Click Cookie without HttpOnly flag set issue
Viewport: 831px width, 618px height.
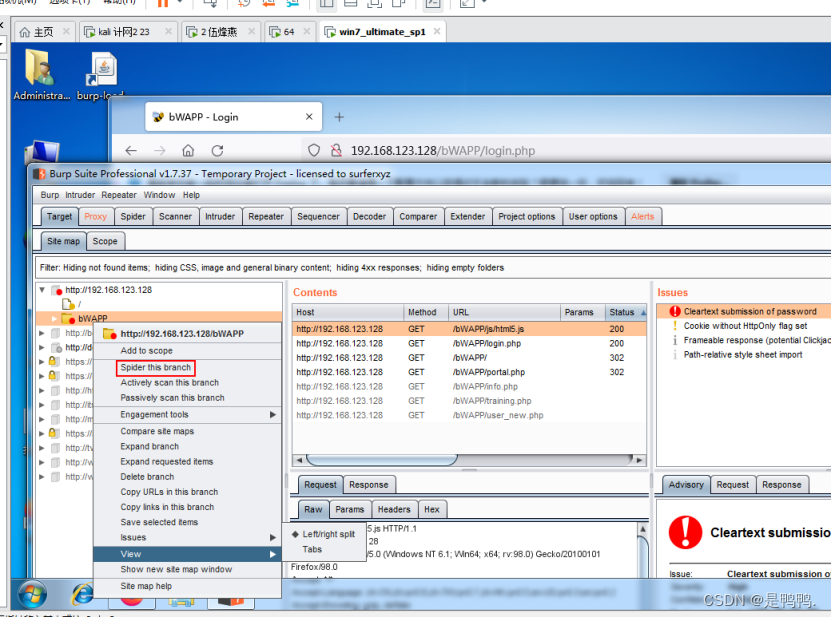point(745,326)
